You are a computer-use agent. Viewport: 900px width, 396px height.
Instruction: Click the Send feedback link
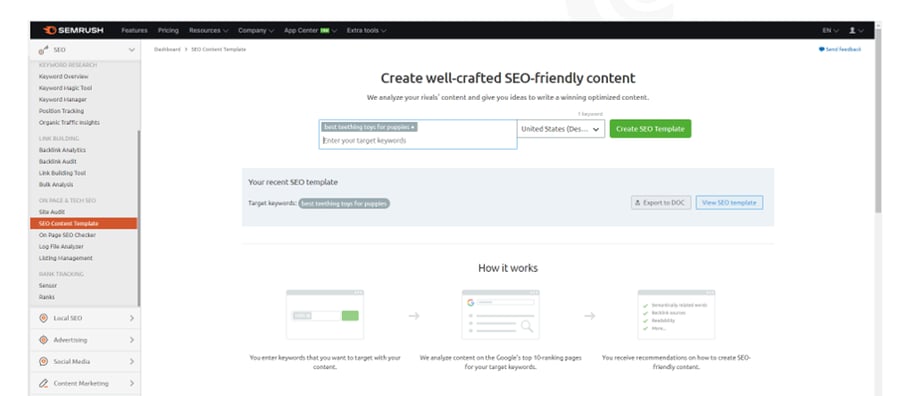(843, 49)
